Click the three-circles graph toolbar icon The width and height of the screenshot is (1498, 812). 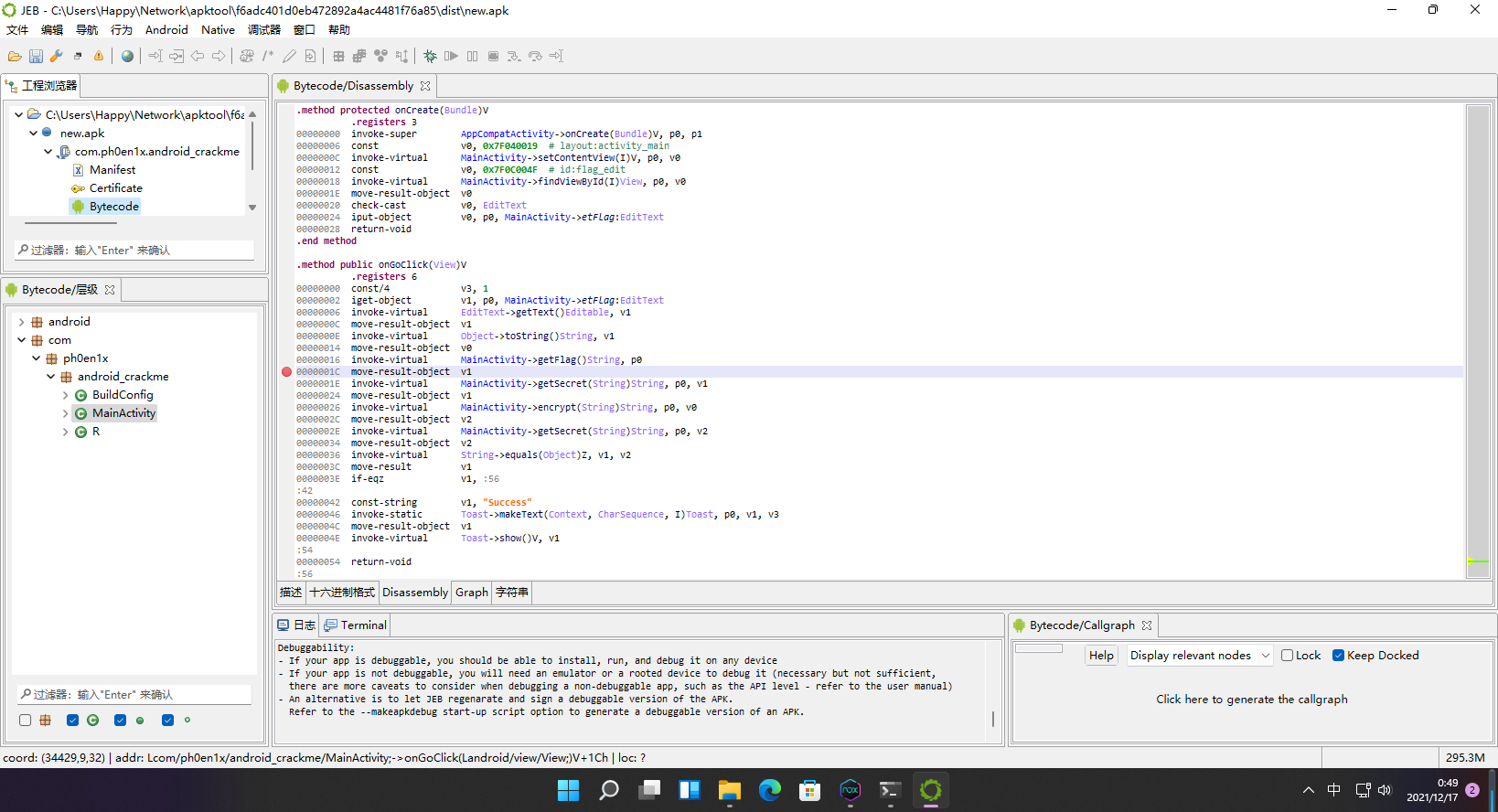pyautogui.click(x=380, y=56)
